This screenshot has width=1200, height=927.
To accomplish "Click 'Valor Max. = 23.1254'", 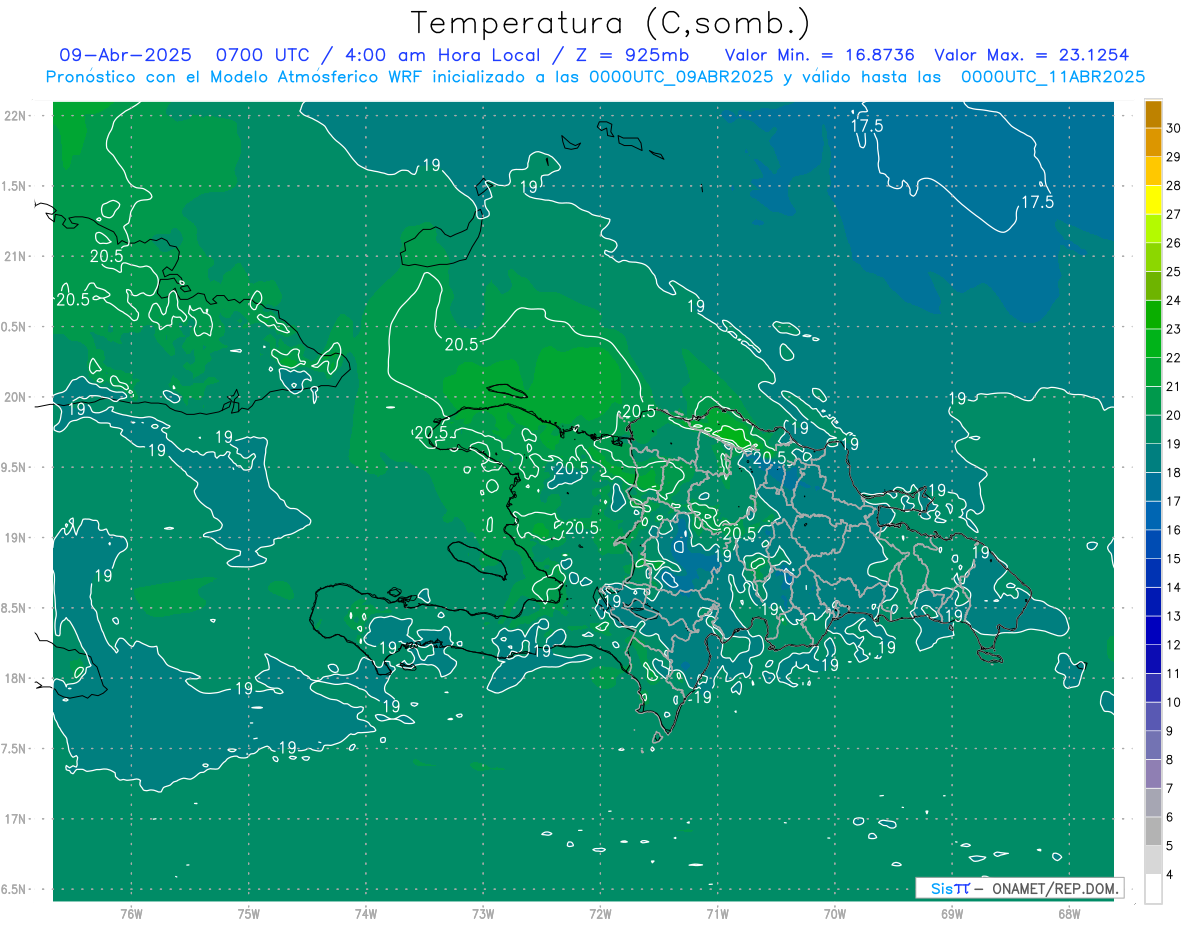I will (1031, 55).
